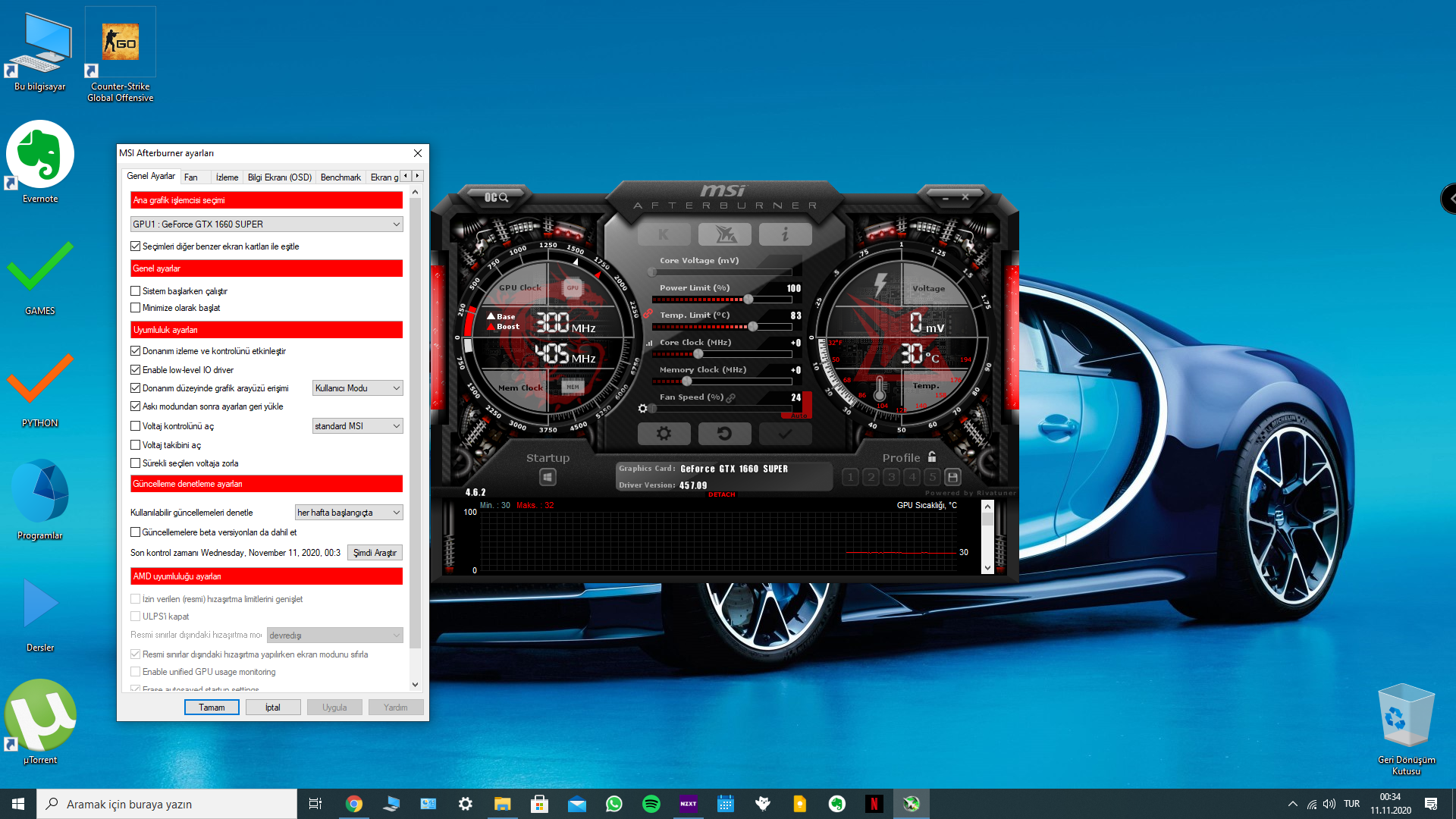Screen dimensions: 1456x819
Task: Click the 'Şimdi Araştır' button
Action: coord(375,553)
